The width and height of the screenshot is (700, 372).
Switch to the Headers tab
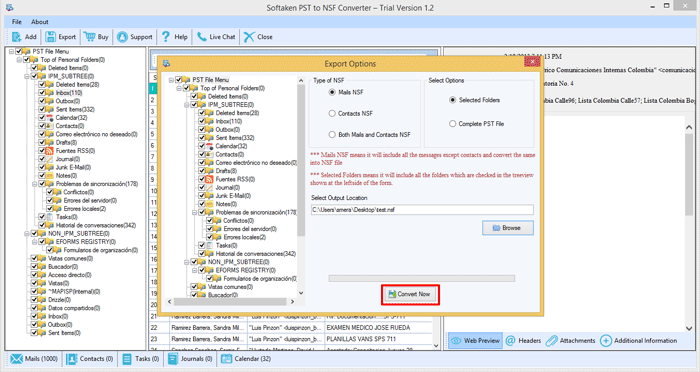[523, 341]
